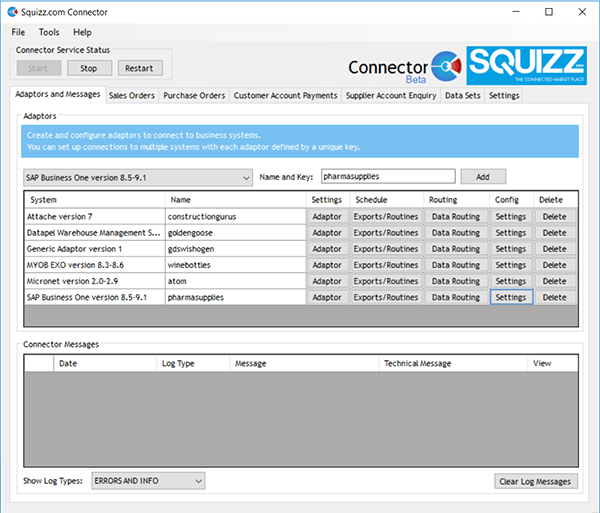Delete the atom adaptor

pyautogui.click(x=554, y=281)
